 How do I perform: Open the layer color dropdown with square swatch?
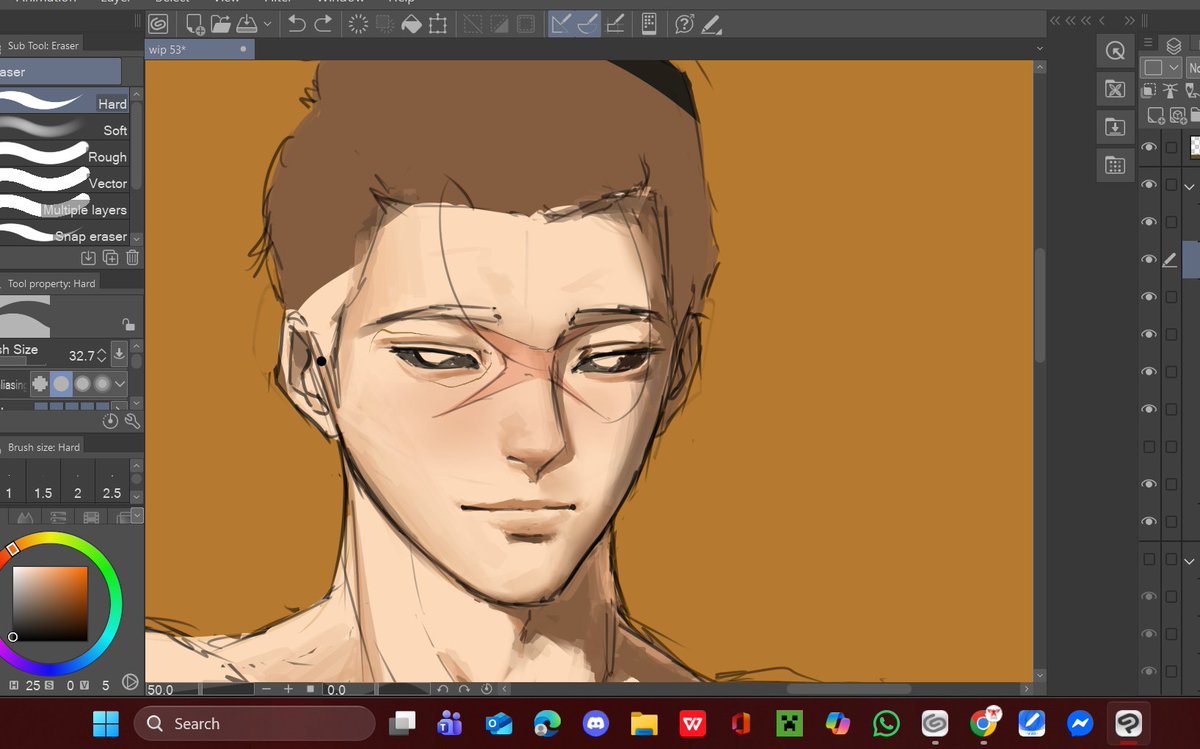[1159, 67]
